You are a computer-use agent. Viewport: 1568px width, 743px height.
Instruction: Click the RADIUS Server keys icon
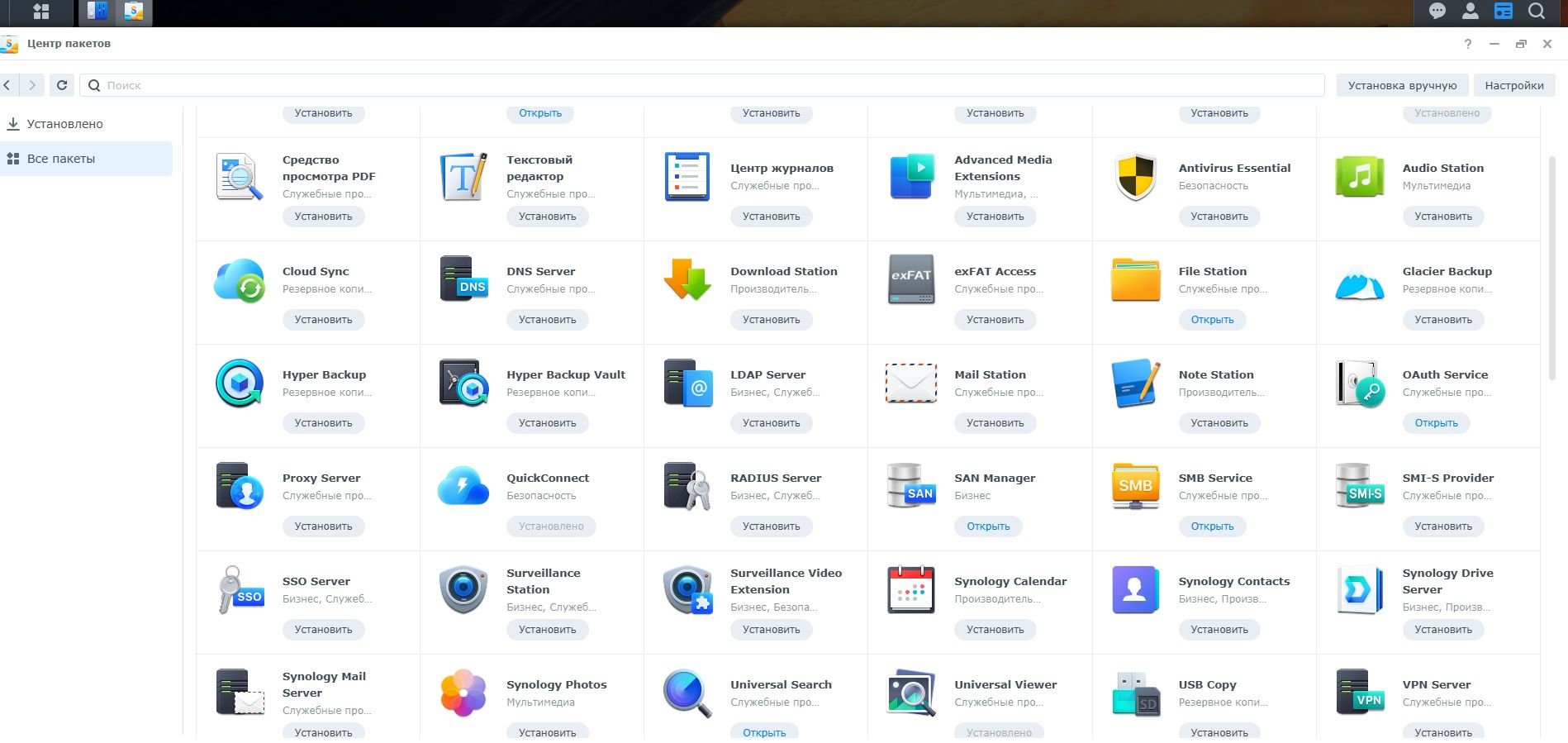click(687, 487)
